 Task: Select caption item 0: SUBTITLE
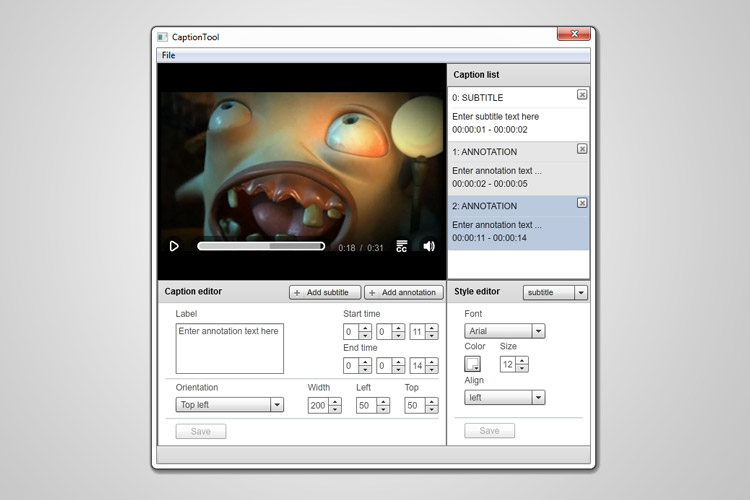pyautogui.click(x=518, y=114)
